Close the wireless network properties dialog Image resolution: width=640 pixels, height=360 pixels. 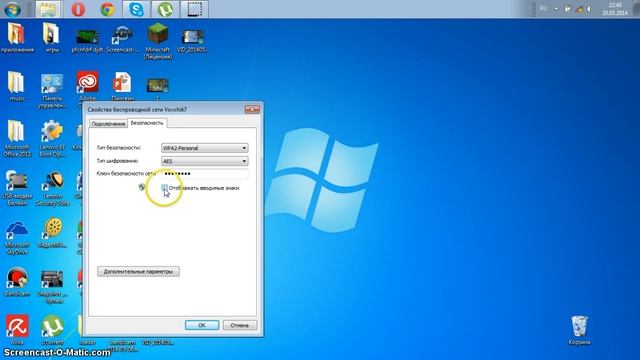pos(252,109)
